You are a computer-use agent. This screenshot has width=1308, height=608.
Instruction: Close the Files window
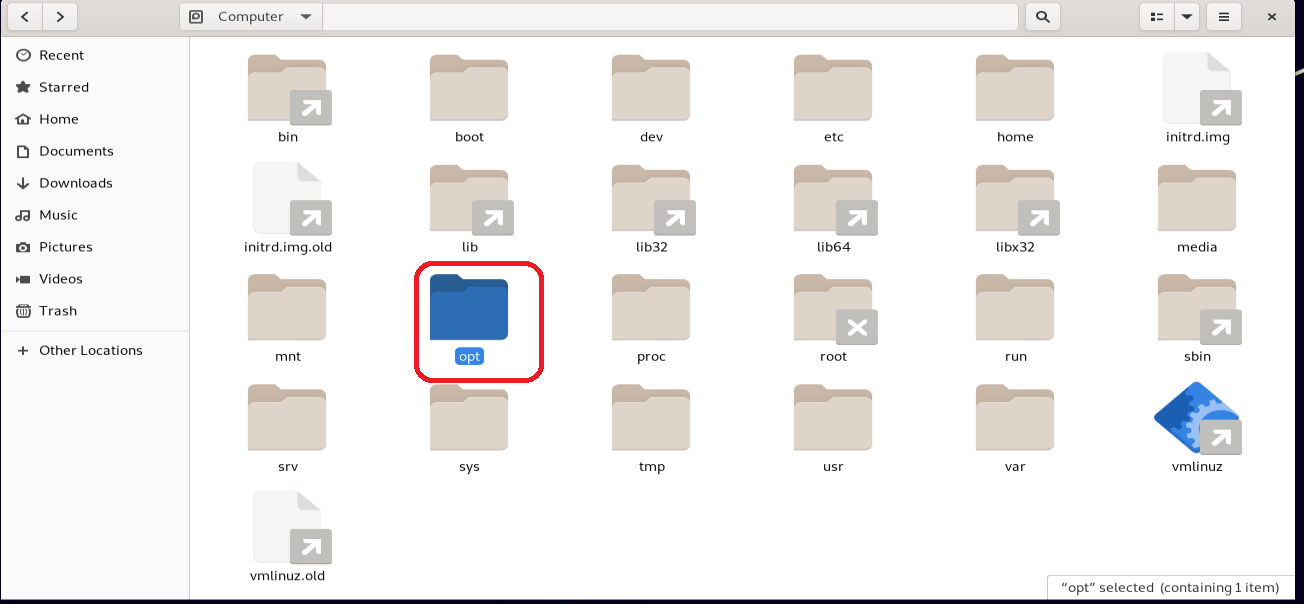point(1272,16)
